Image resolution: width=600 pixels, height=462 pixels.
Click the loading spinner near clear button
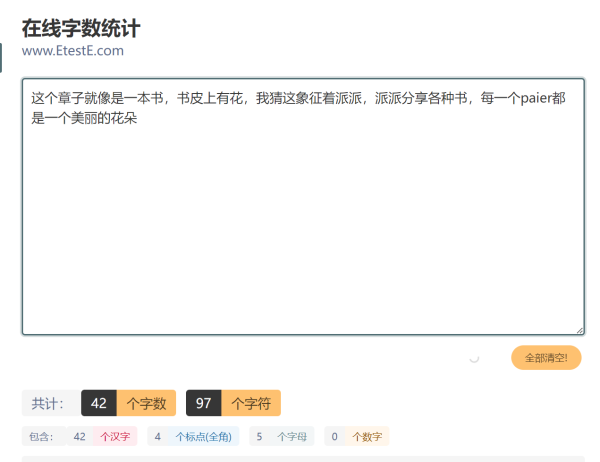pos(474,358)
